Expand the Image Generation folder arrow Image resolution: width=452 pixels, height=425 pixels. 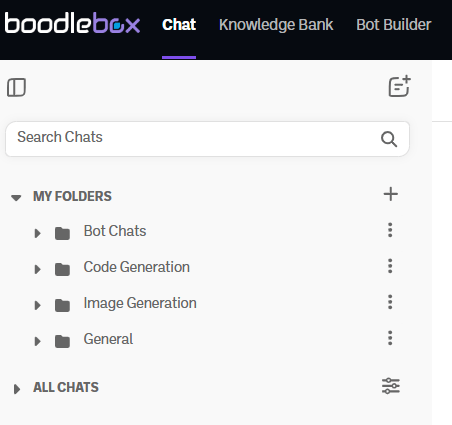coord(38,305)
